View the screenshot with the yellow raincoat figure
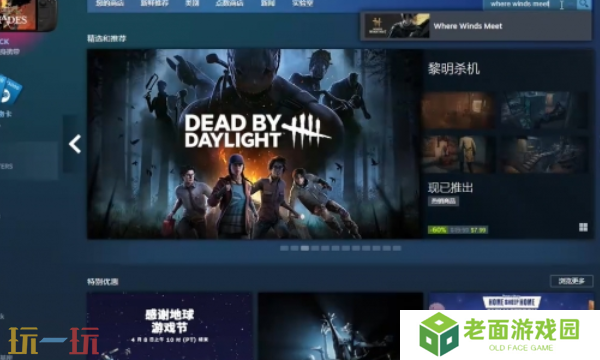The width and height of the screenshot is (600, 360). tap(459, 154)
